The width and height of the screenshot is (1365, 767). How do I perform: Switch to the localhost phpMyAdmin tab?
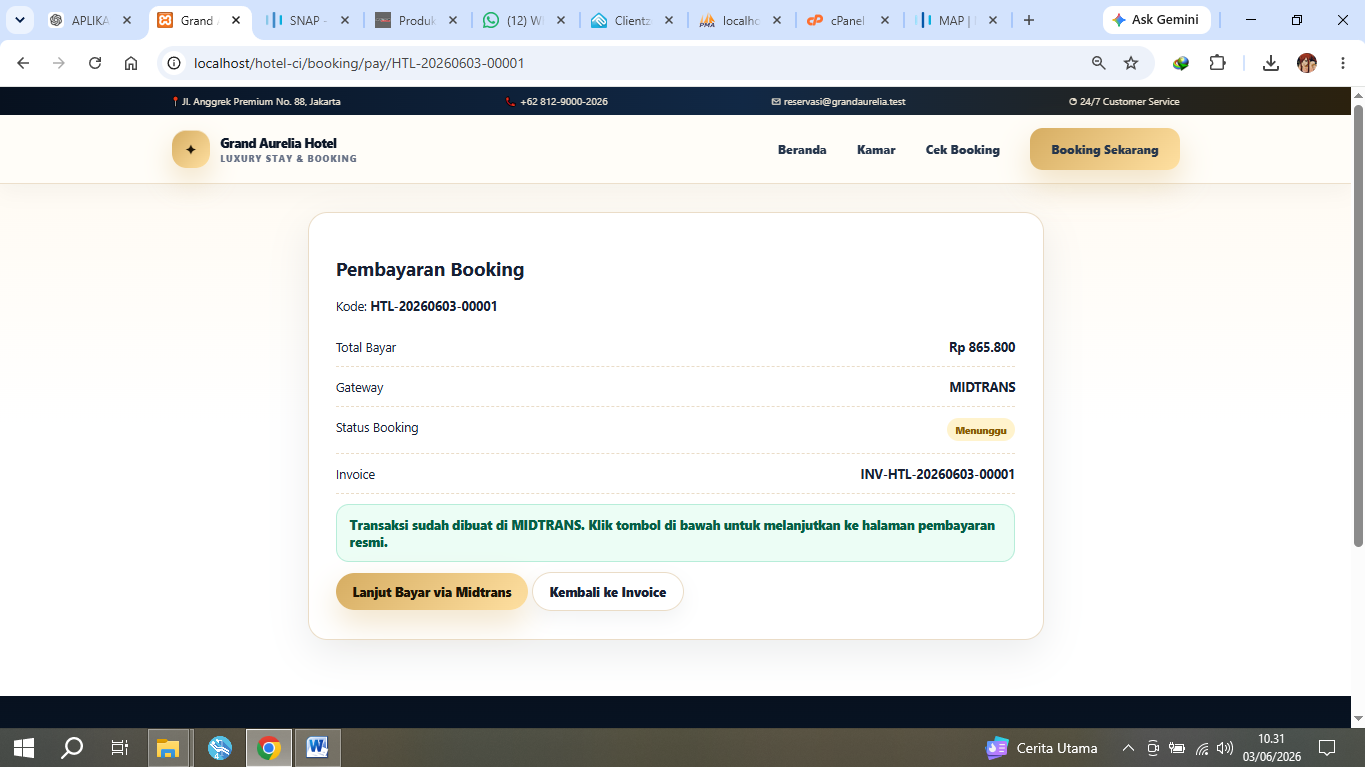tap(741, 20)
